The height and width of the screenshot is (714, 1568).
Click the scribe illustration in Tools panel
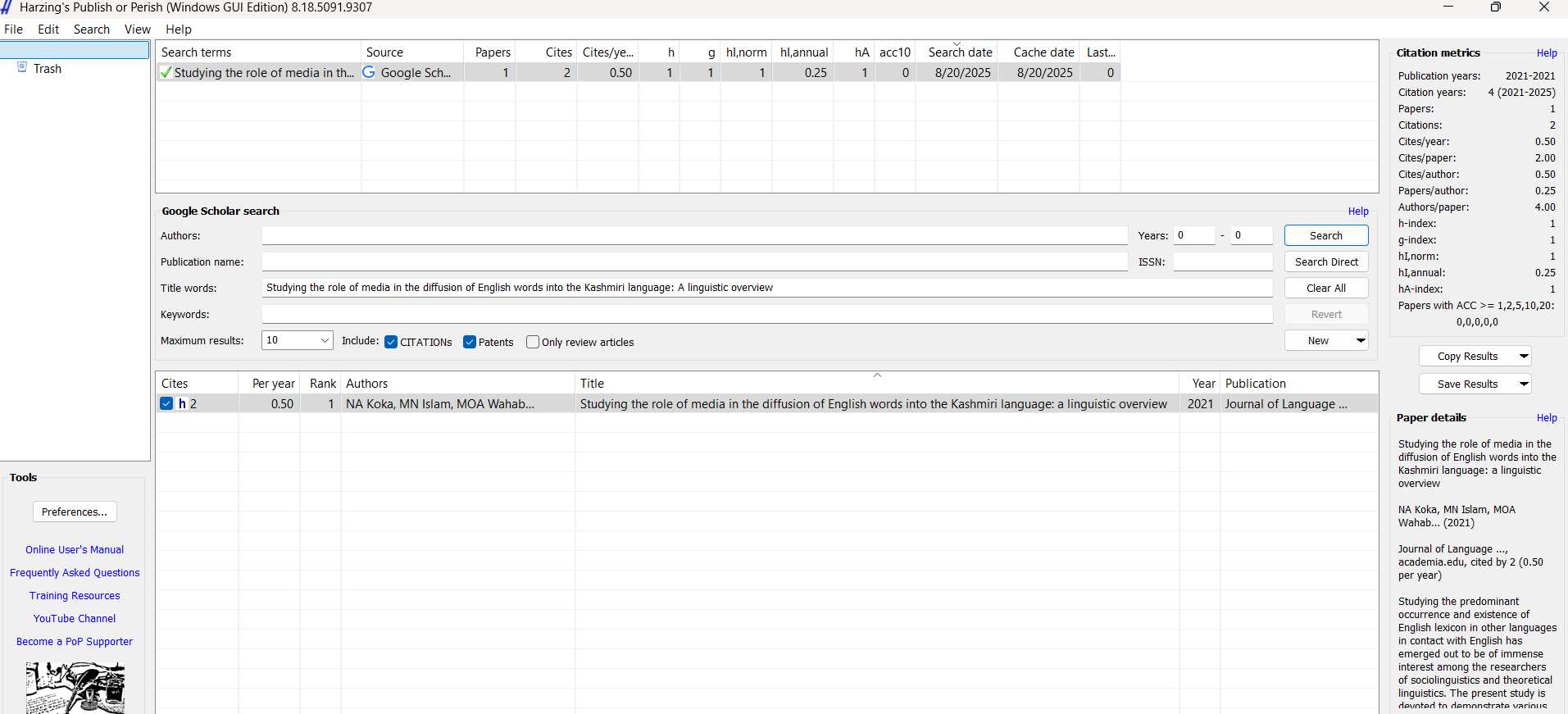(x=75, y=688)
